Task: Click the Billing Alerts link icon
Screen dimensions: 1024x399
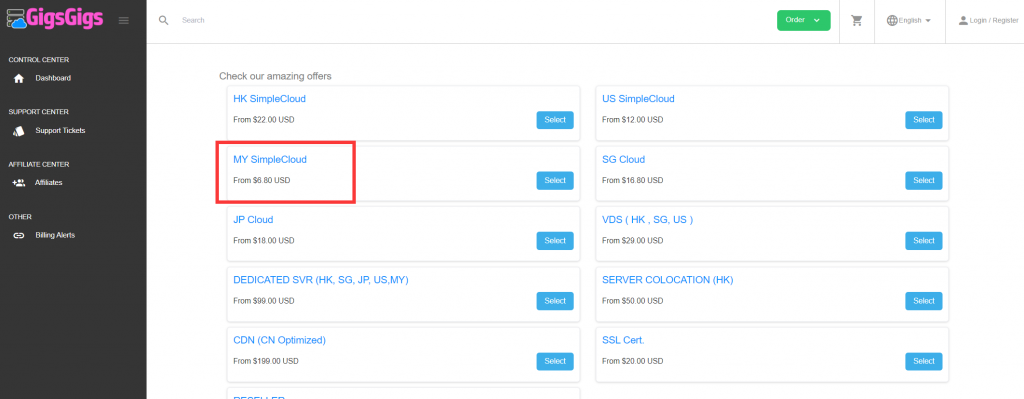Action: pyautogui.click(x=19, y=235)
